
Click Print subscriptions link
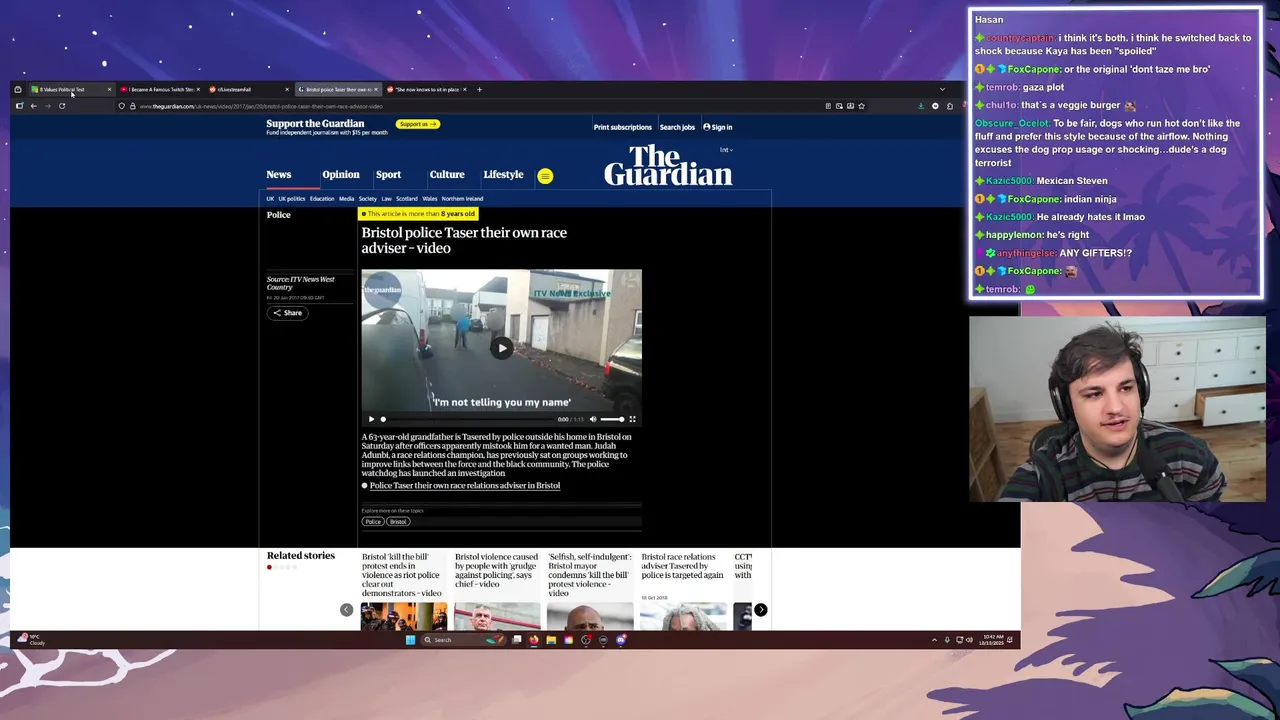point(622,127)
